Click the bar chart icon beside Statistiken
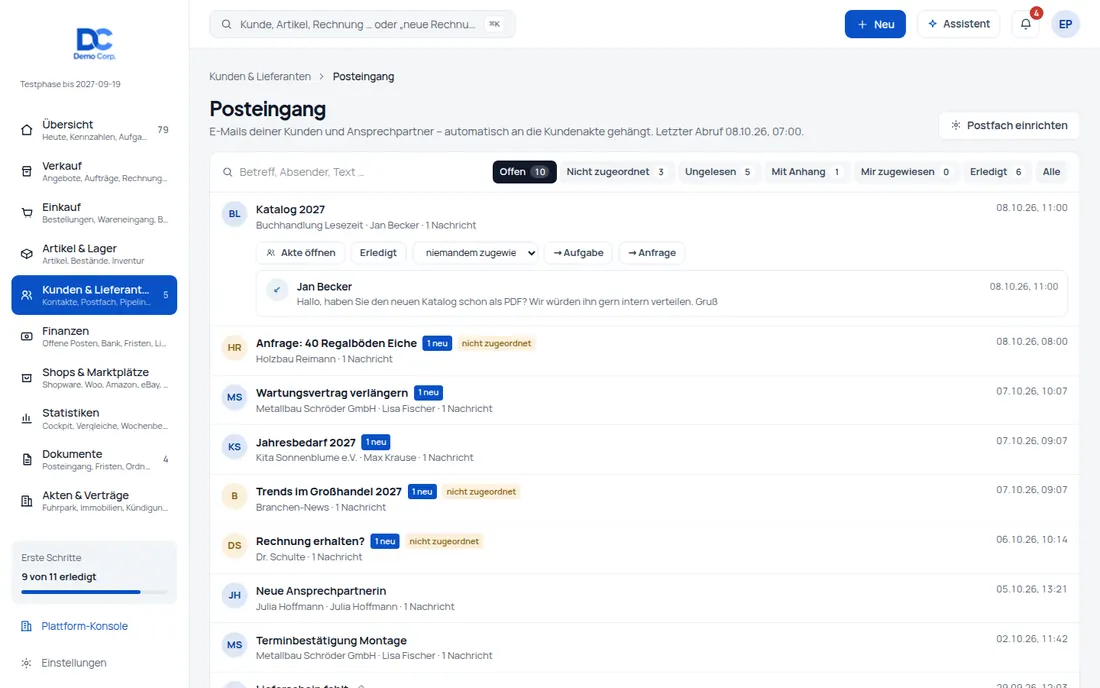 27,419
